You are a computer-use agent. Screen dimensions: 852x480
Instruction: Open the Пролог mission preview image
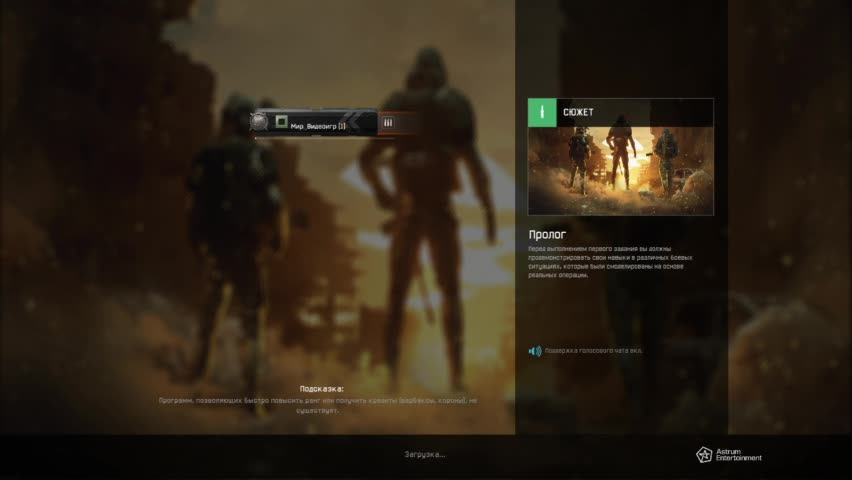pyautogui.click(x=621, y=171)
